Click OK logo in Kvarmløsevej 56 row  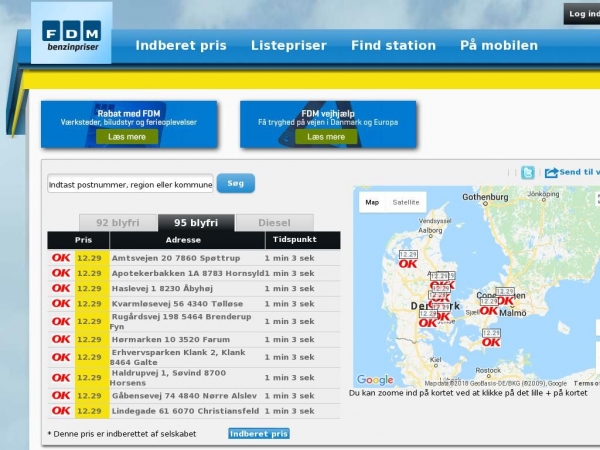click(x=61, y=303)
